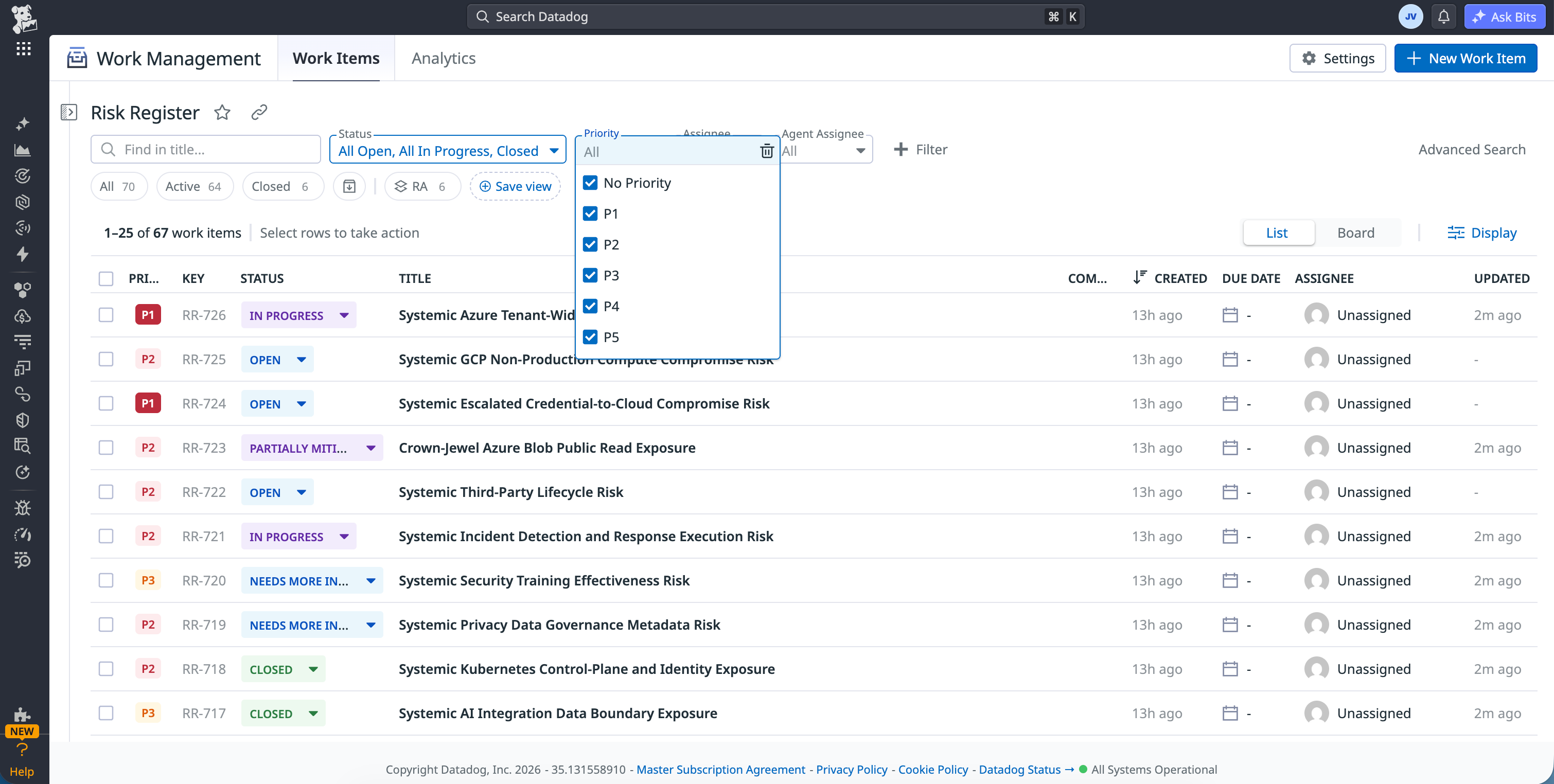Select the row checkbox for RR-726
Image resolution: width=1554 pixels, height=784 pixels.
tap(106, 315)
